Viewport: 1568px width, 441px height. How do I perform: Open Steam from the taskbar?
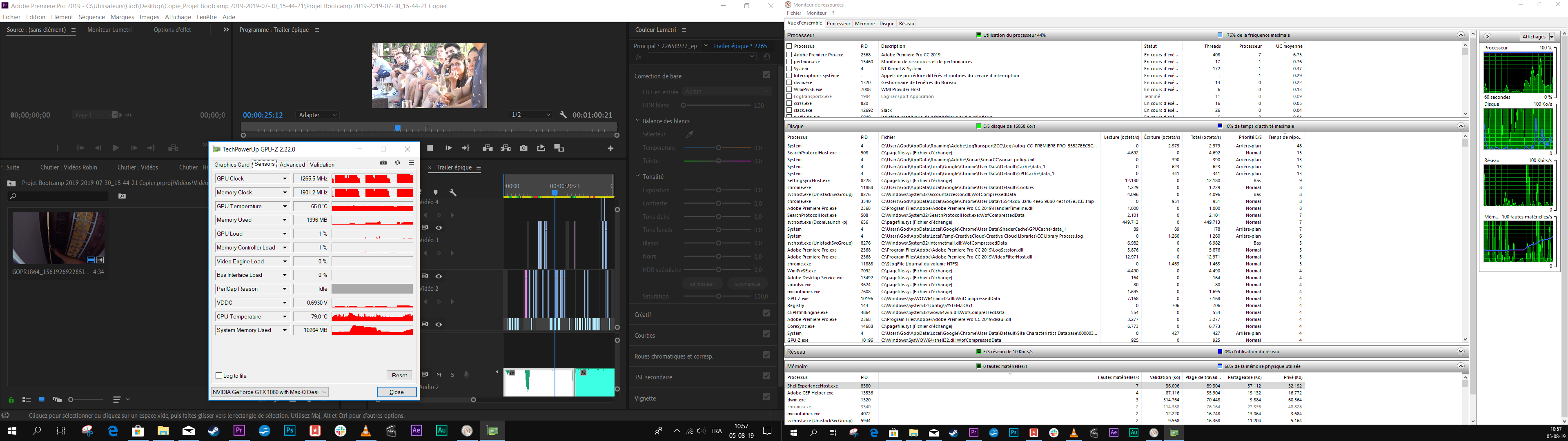[214, 431]
